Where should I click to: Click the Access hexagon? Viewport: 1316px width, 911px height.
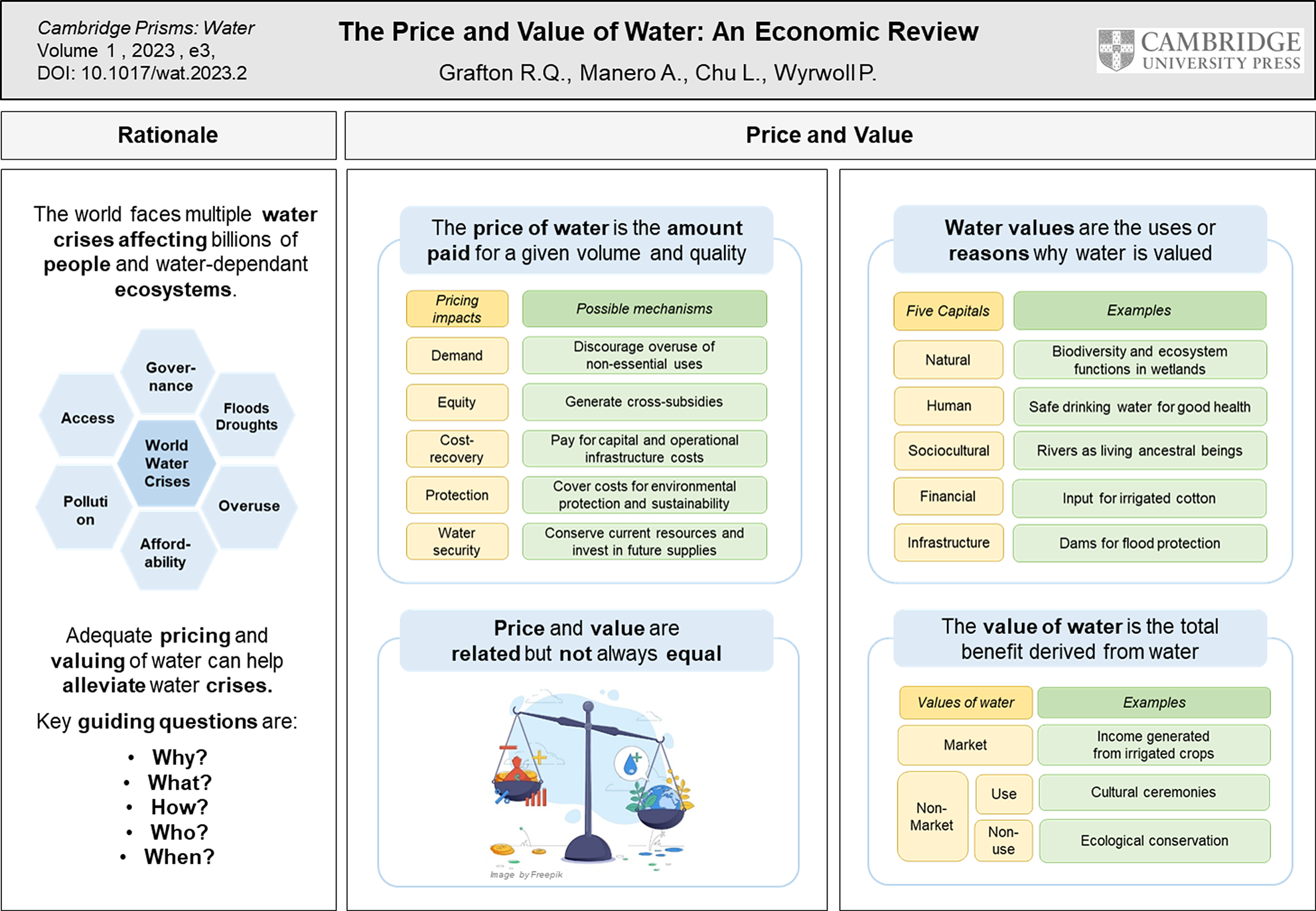[x=88, y=418]
